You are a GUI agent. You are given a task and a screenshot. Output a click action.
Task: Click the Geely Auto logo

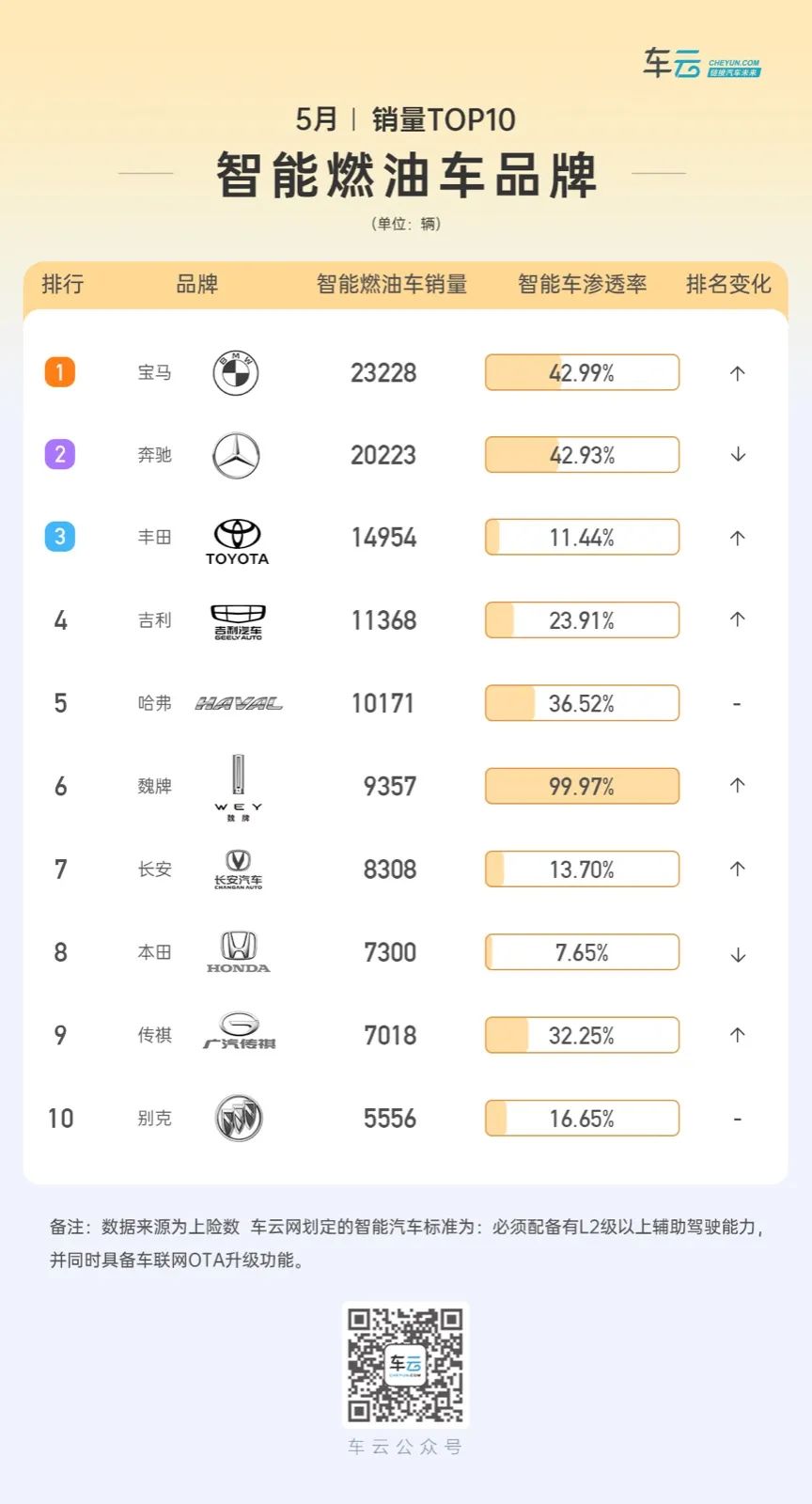click(238, 622)
